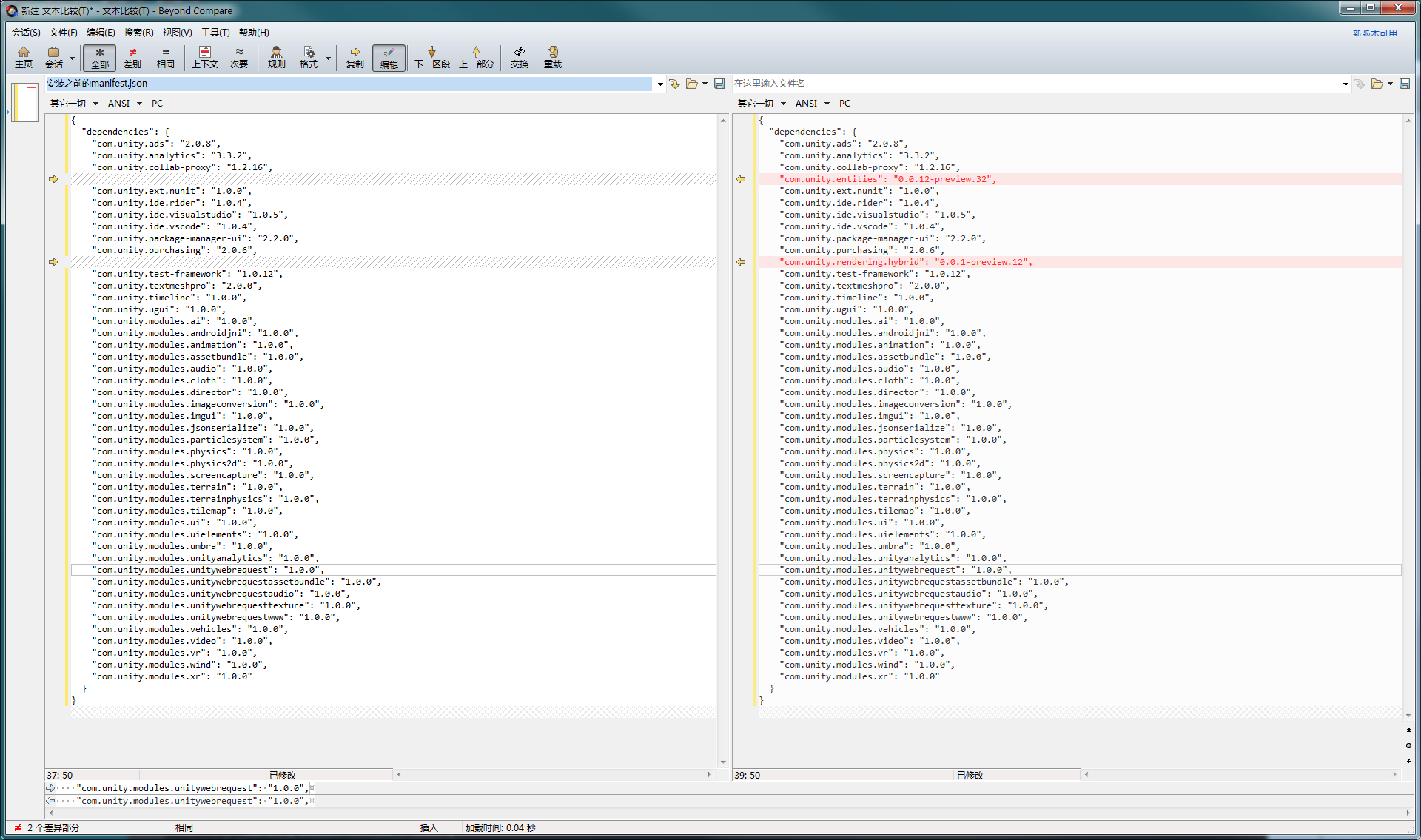The height and width of the screenshot is (840, 1421).
Task: Click the difference overview thumbnail map
Action: pos(25,102)
